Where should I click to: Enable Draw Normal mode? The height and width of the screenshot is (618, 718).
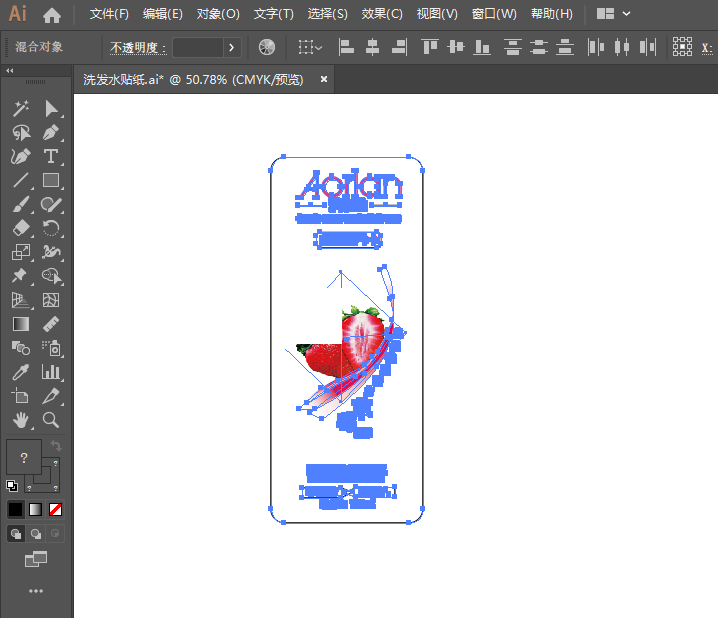pos(16,534)
